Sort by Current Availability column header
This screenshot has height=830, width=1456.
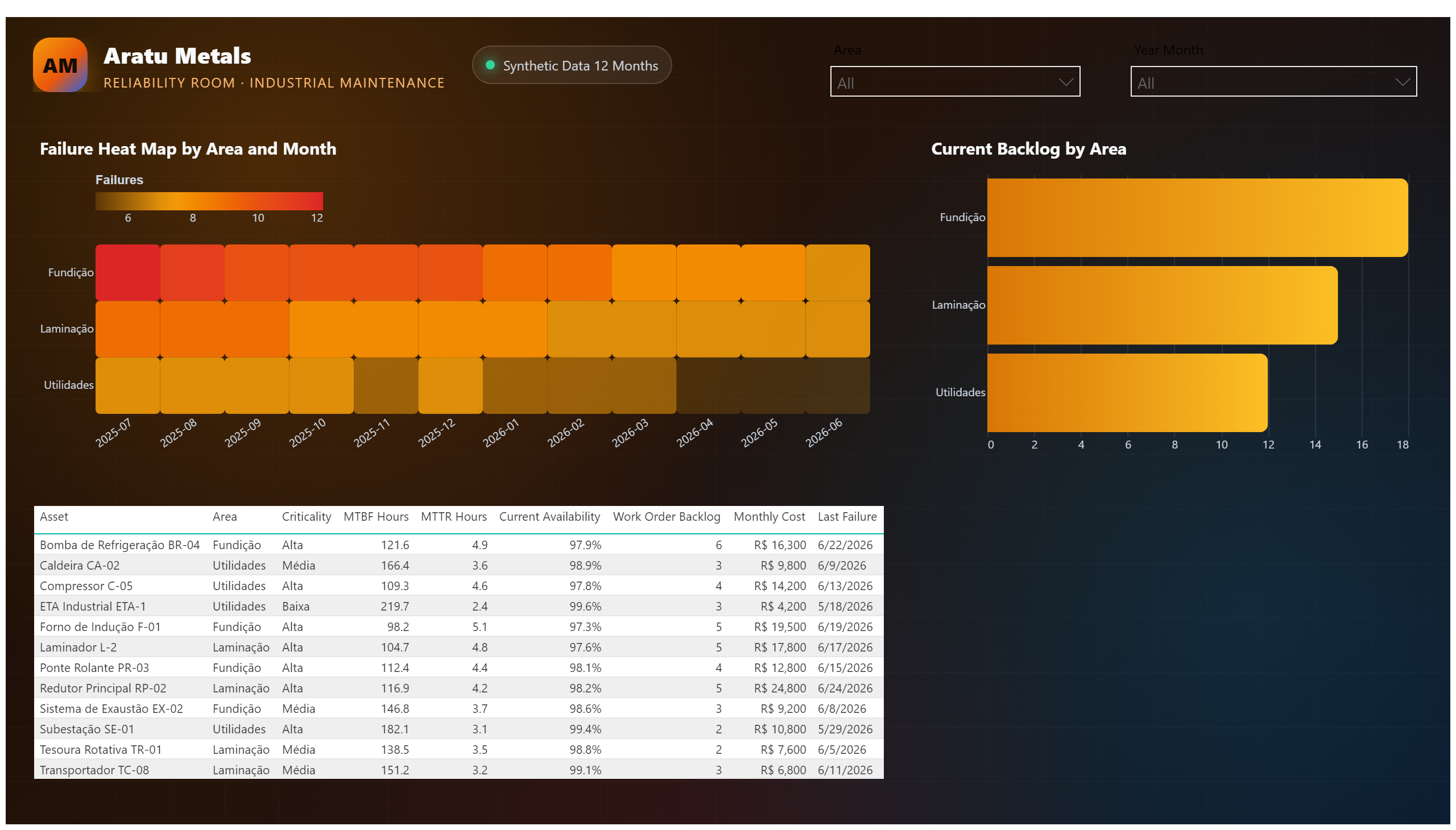pyautogui.click(x=549, y=516)
